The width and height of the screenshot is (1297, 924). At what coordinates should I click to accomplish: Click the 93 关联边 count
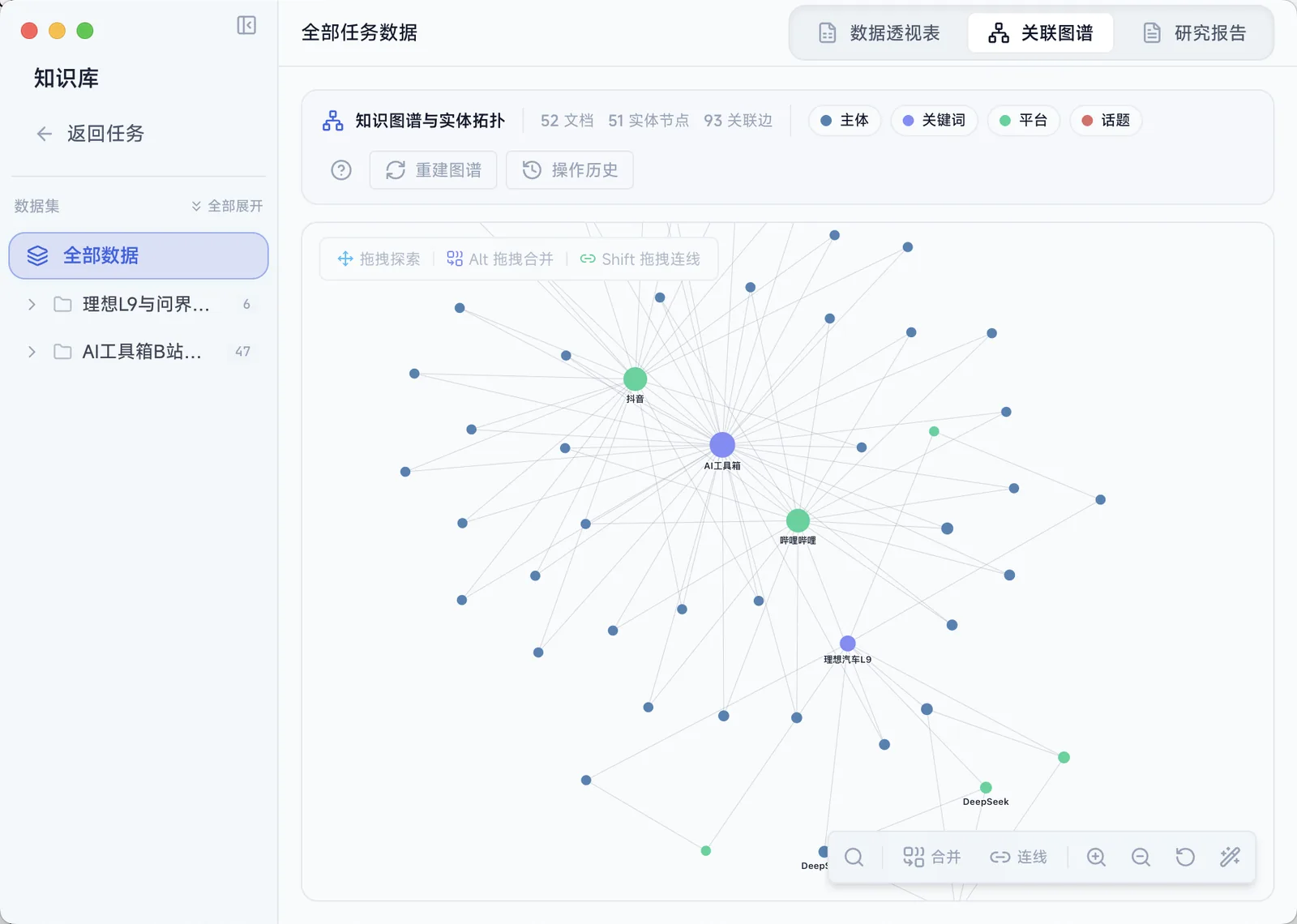738,121
